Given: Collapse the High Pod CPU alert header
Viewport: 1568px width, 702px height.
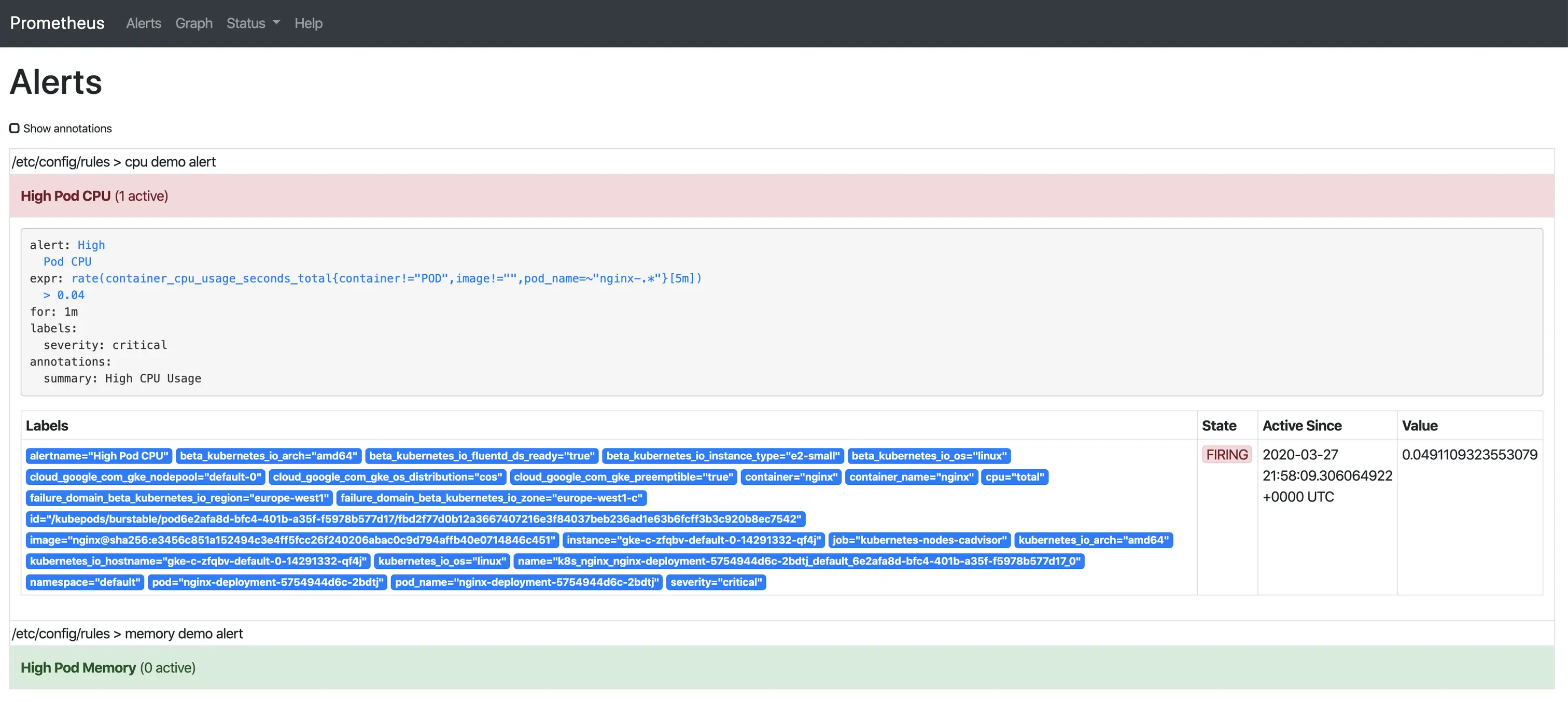Looking at the screenshot, I should (94, 196).
